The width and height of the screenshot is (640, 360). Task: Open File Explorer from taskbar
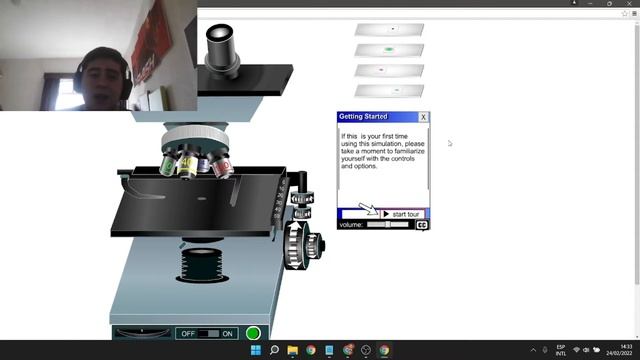pos(293,350)
